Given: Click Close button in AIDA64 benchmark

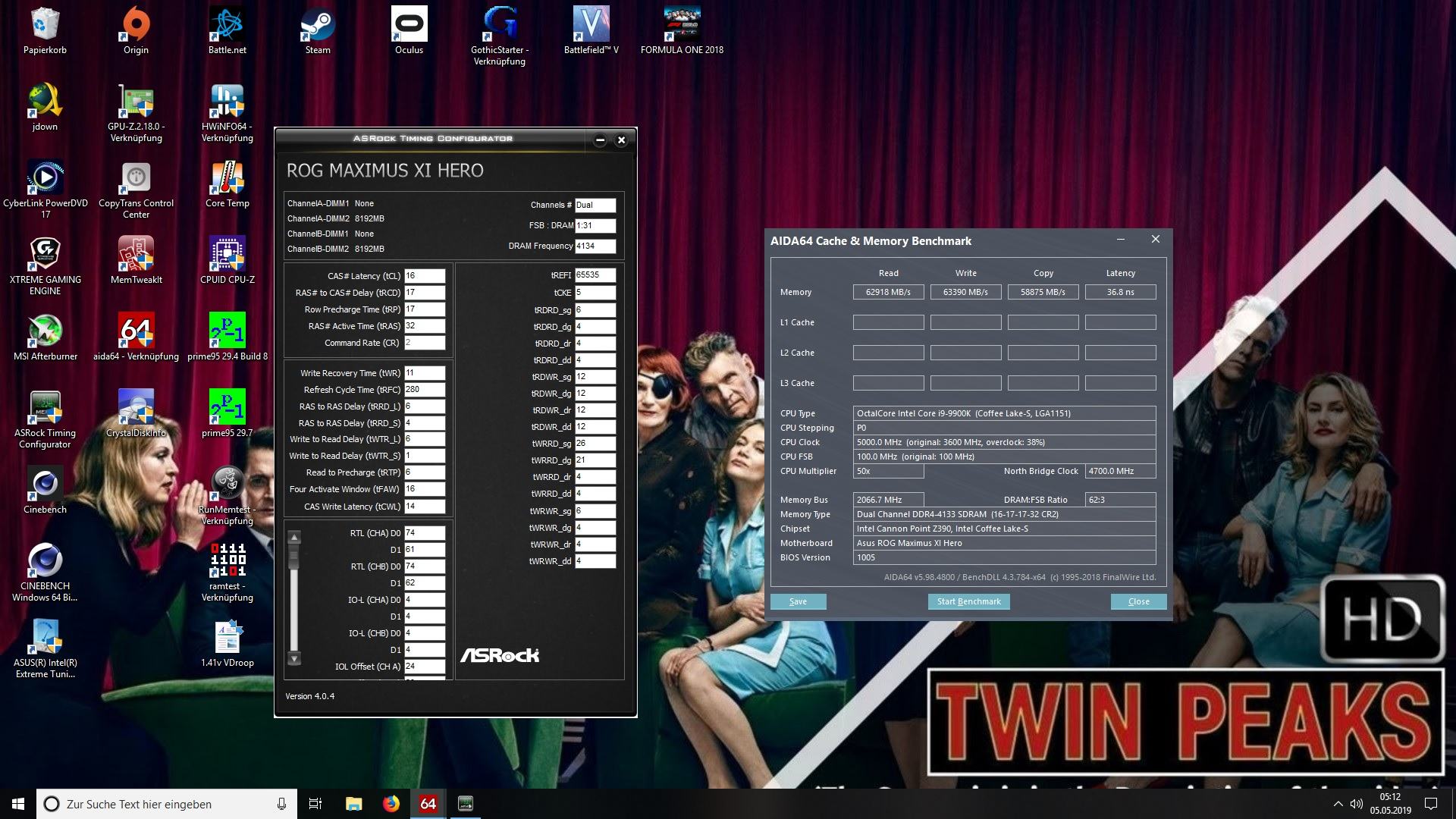Looking at the screenshot, I should 1138,601.
